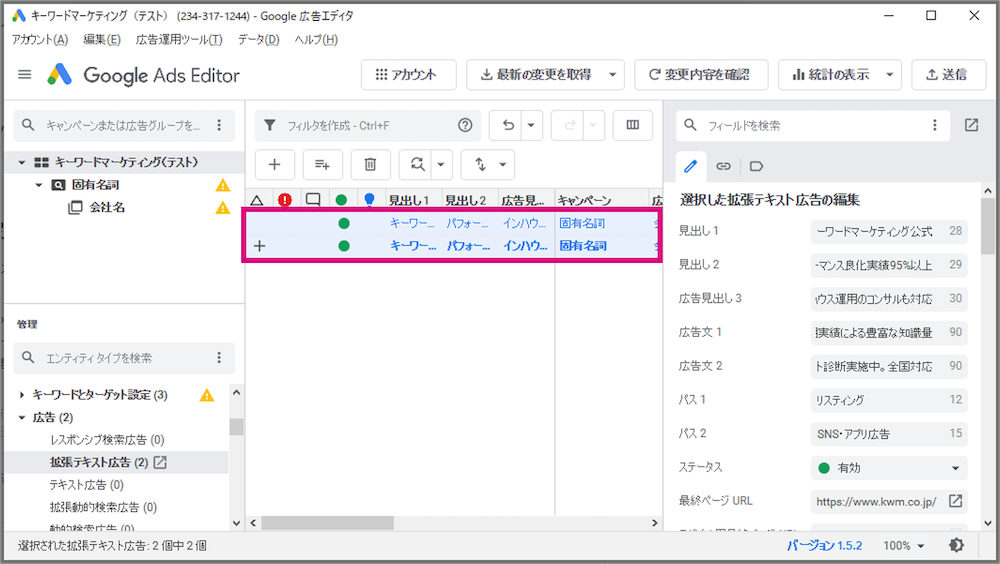Switch to the pencil edit tab
Screen dimensions: 1000x564
click(x=691, y=167)
